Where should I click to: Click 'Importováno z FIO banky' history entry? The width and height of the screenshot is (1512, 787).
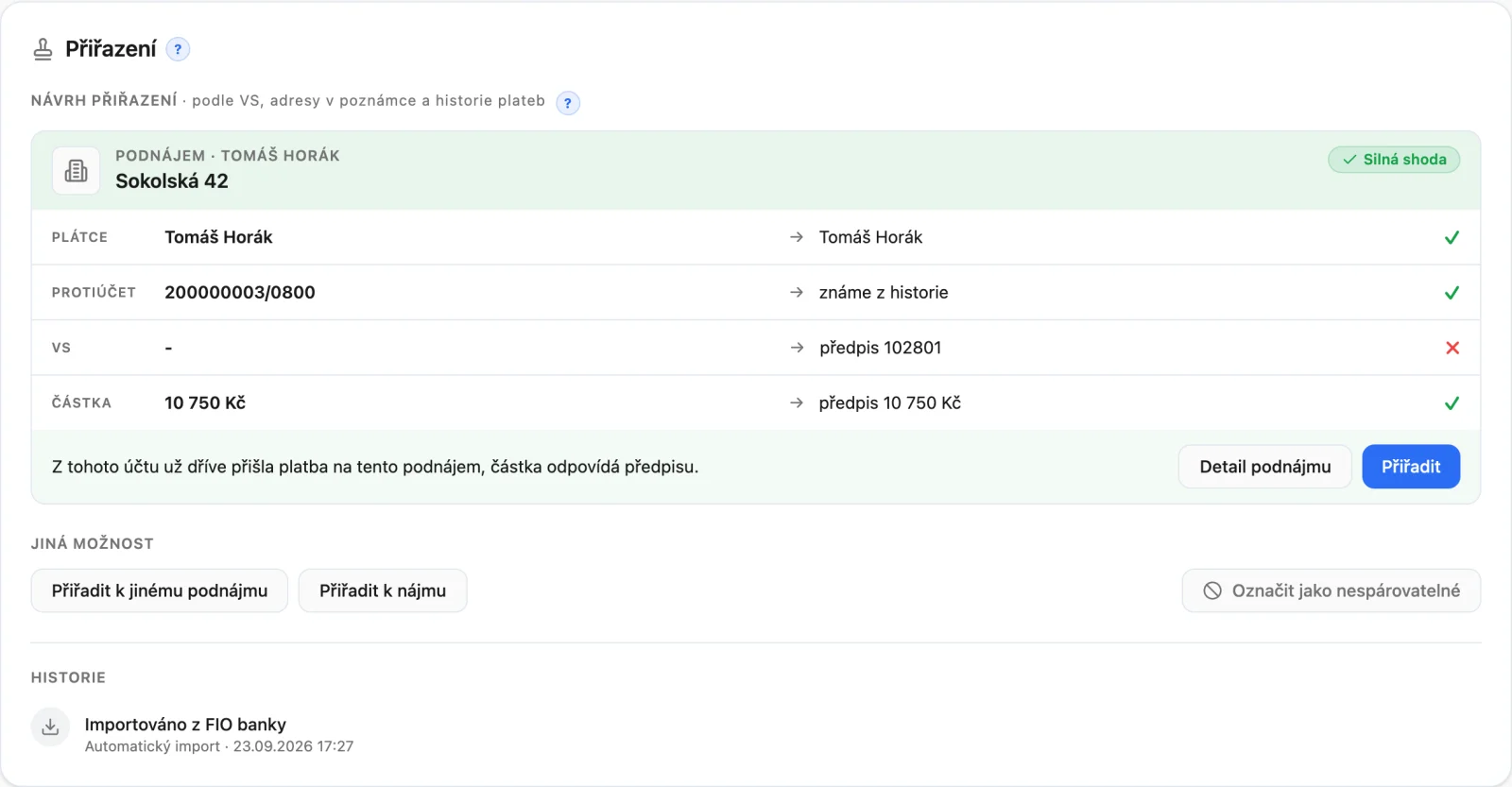[185, 725]
